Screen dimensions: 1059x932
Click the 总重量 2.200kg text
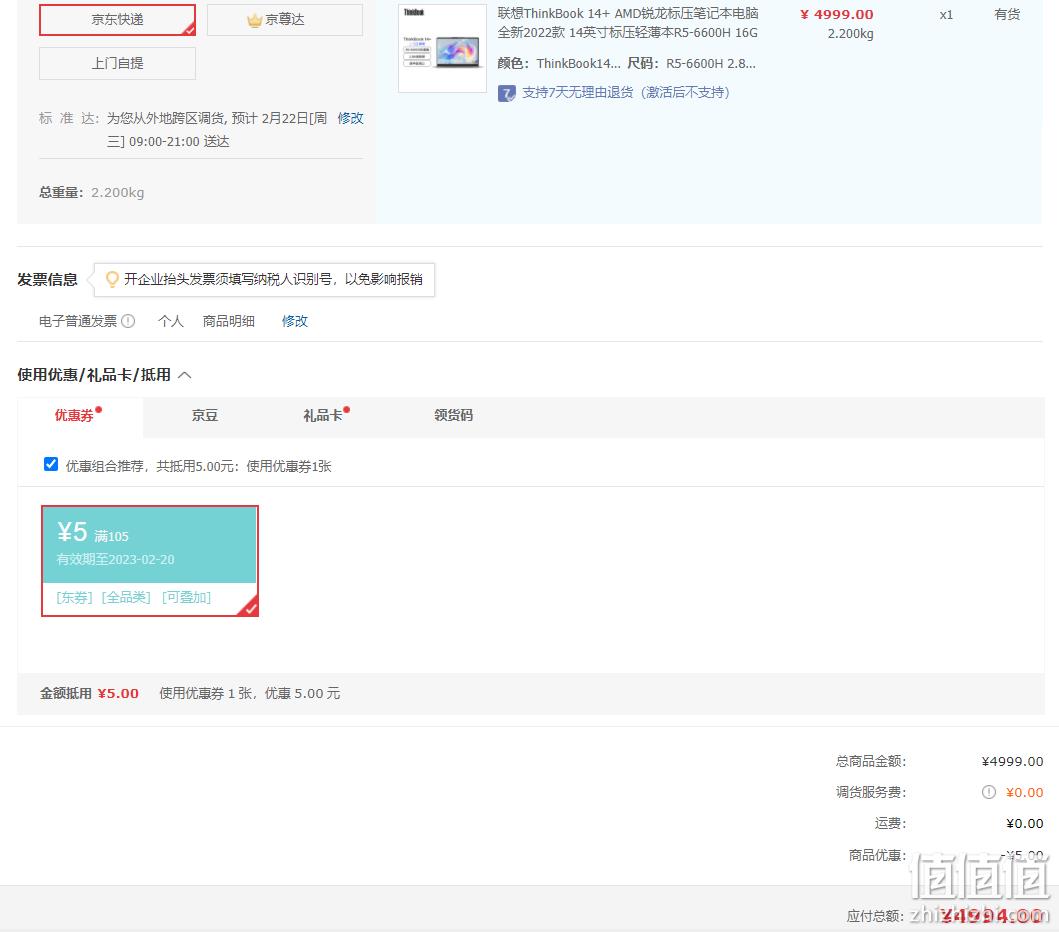(x=92, y=192)
